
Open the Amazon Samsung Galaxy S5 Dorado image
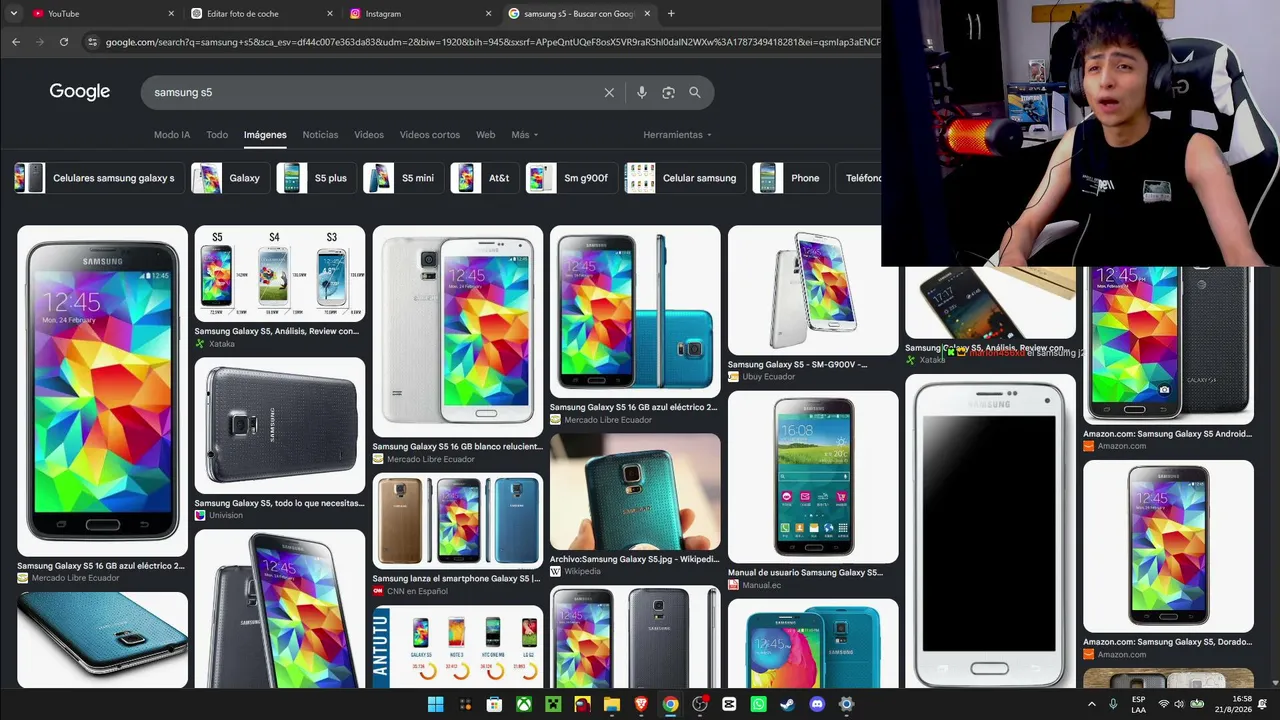tap(1168, 546)
